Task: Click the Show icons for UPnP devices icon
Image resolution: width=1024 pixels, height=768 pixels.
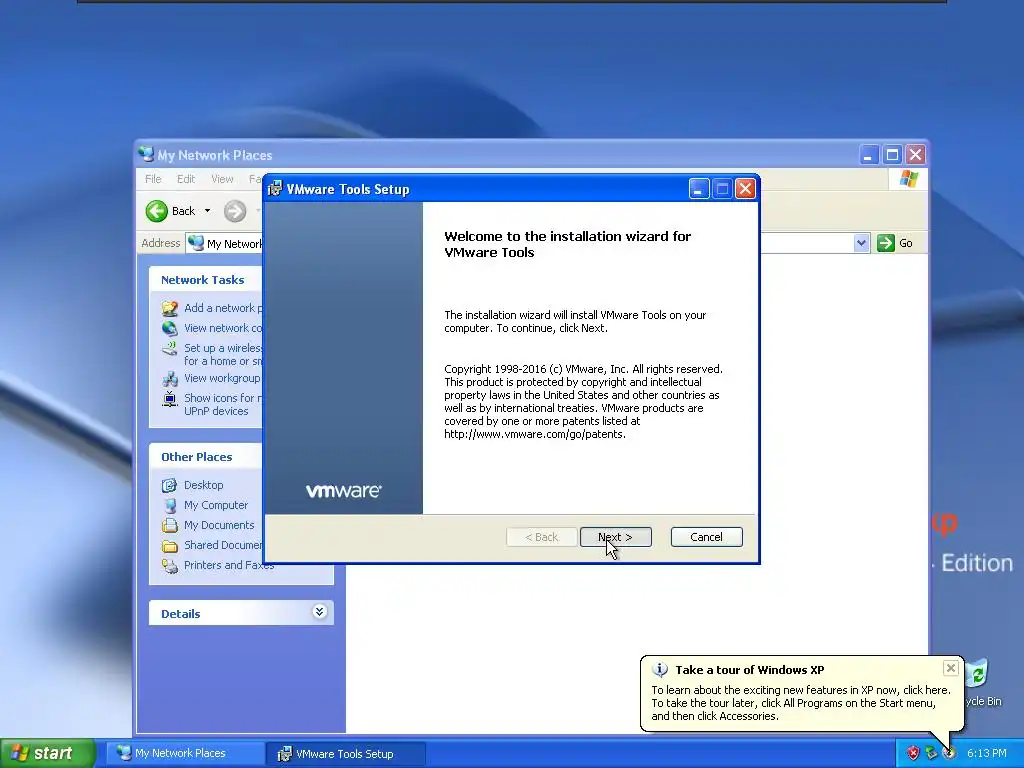Action: click(x=170, y=398)
